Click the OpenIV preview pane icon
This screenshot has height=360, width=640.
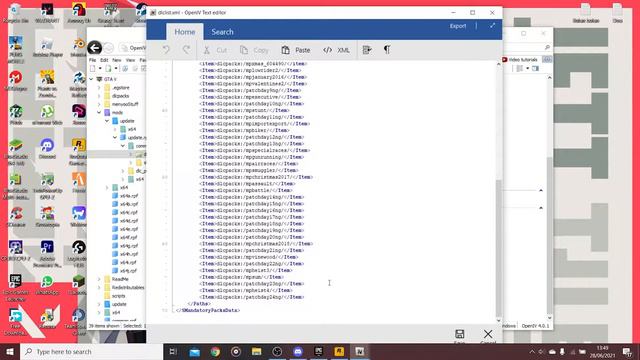point(535,69)
